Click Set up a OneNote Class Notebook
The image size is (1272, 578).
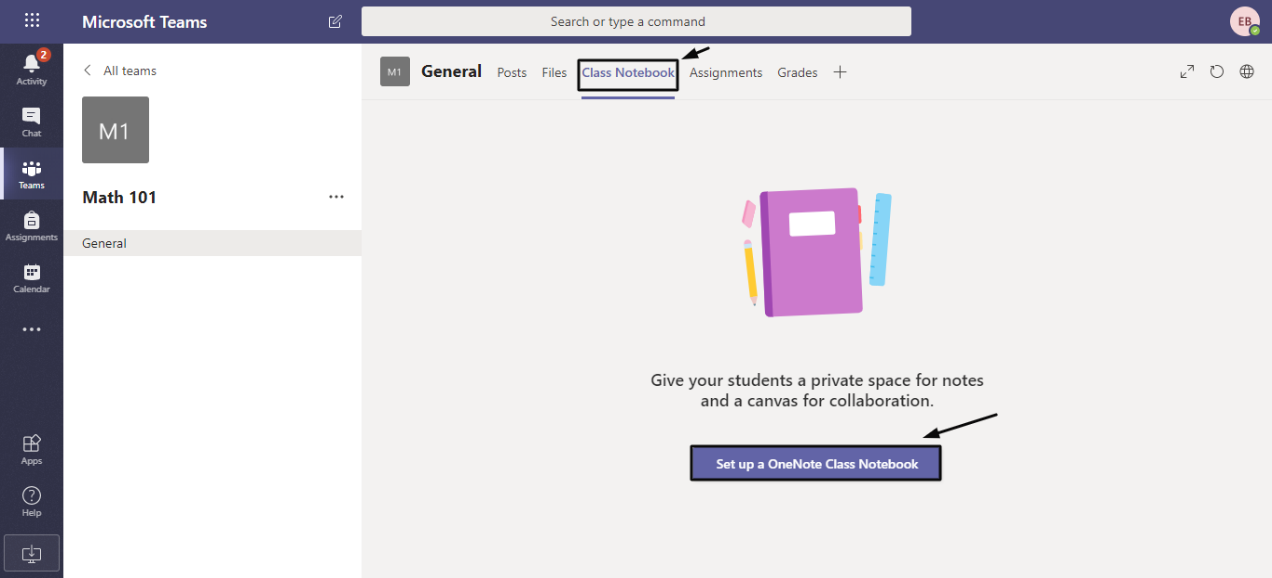click(x=816, y=464)
